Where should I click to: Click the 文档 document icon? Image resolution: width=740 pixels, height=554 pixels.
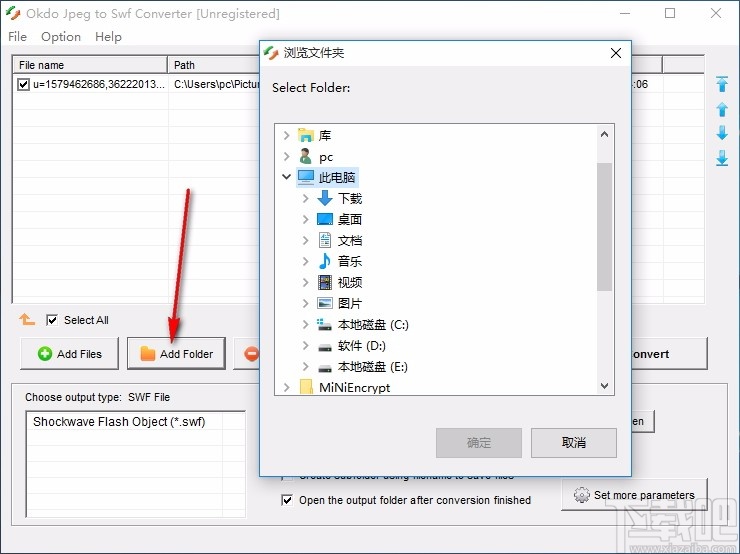(325, 240)
